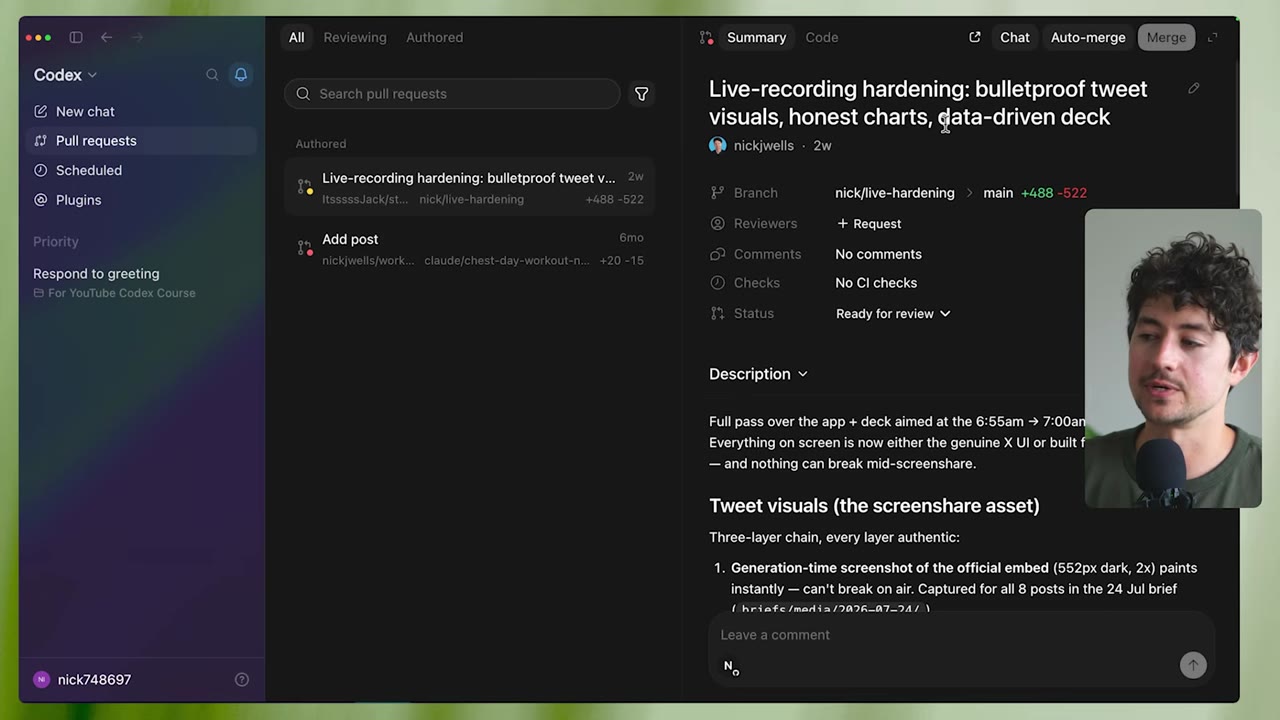Click the Scheduled clock icon
Screen dimensions: 1280x720
tap(41, 170)
